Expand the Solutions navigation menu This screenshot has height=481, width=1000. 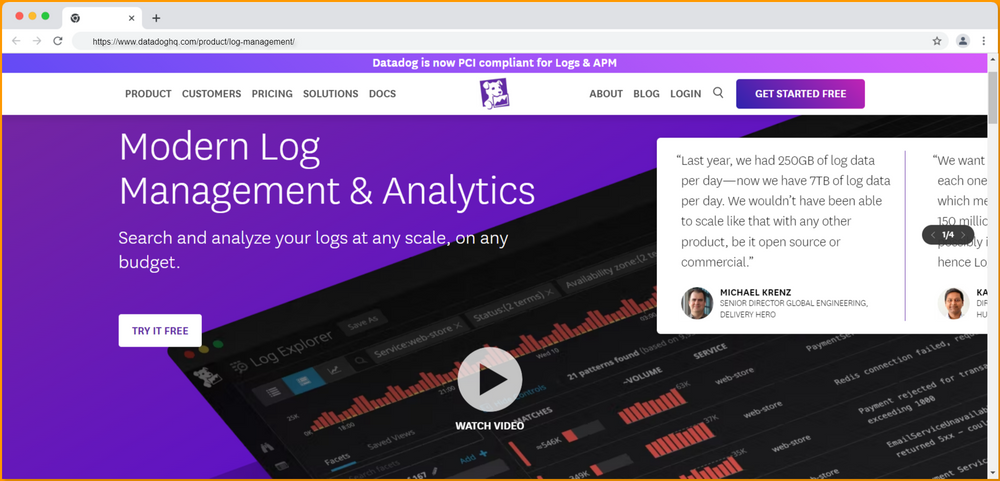(x=330, y=94)
